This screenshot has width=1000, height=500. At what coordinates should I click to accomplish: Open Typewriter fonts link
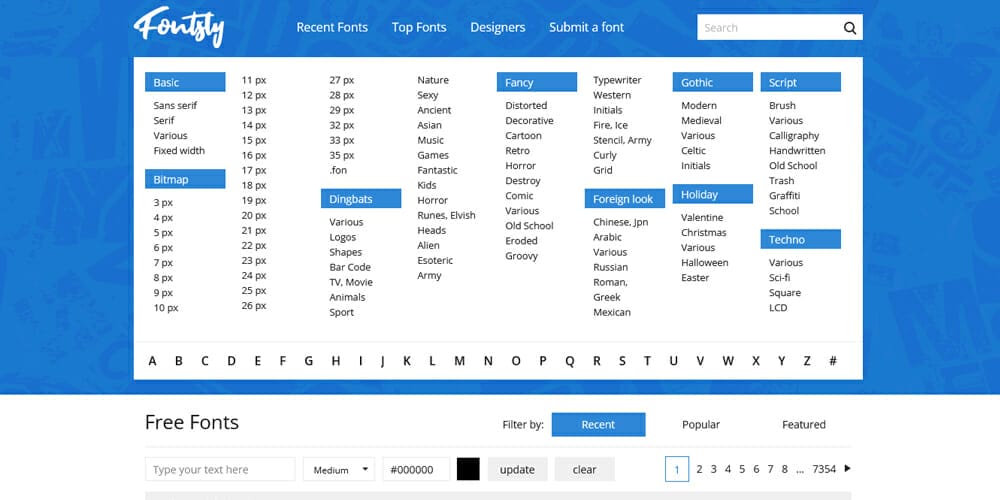617,80
